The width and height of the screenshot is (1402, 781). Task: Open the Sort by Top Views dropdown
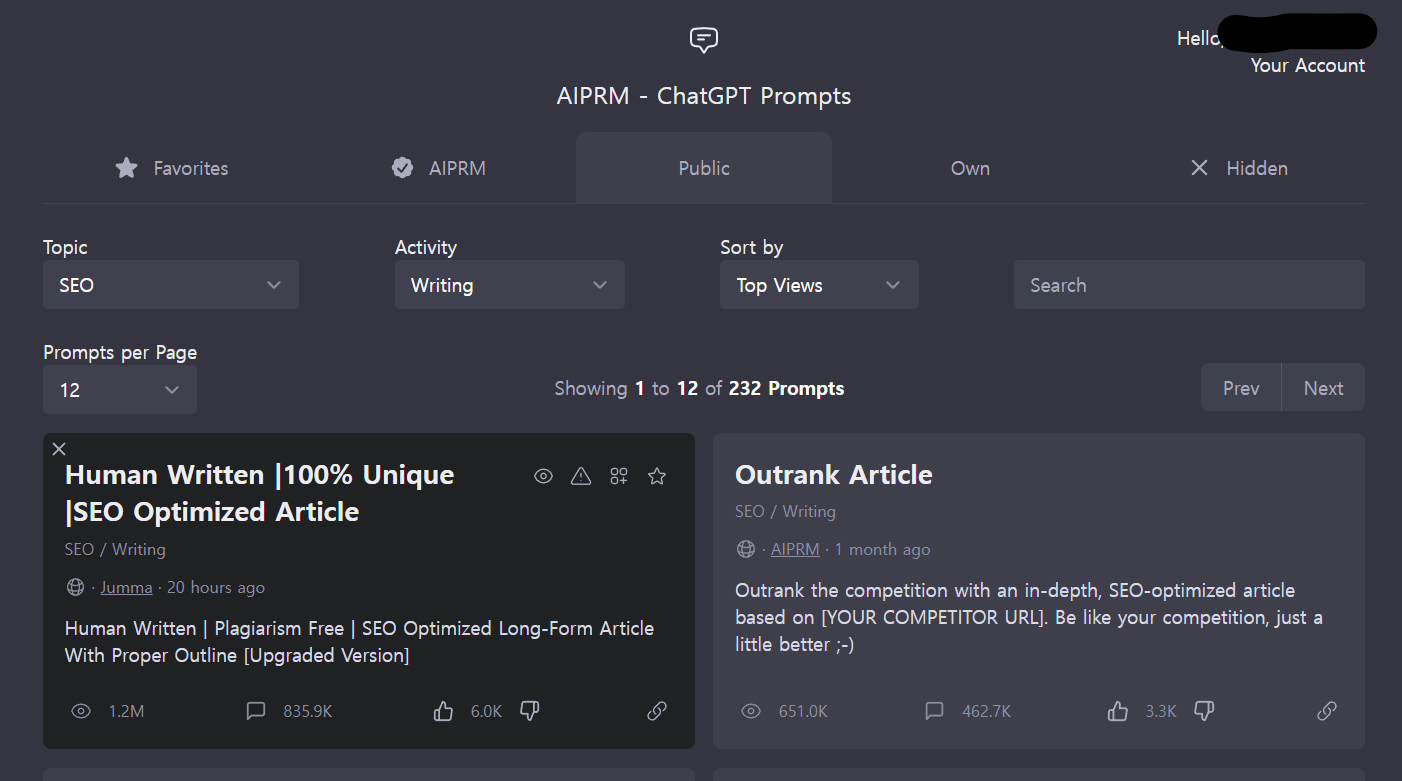(x=819, y=285)
